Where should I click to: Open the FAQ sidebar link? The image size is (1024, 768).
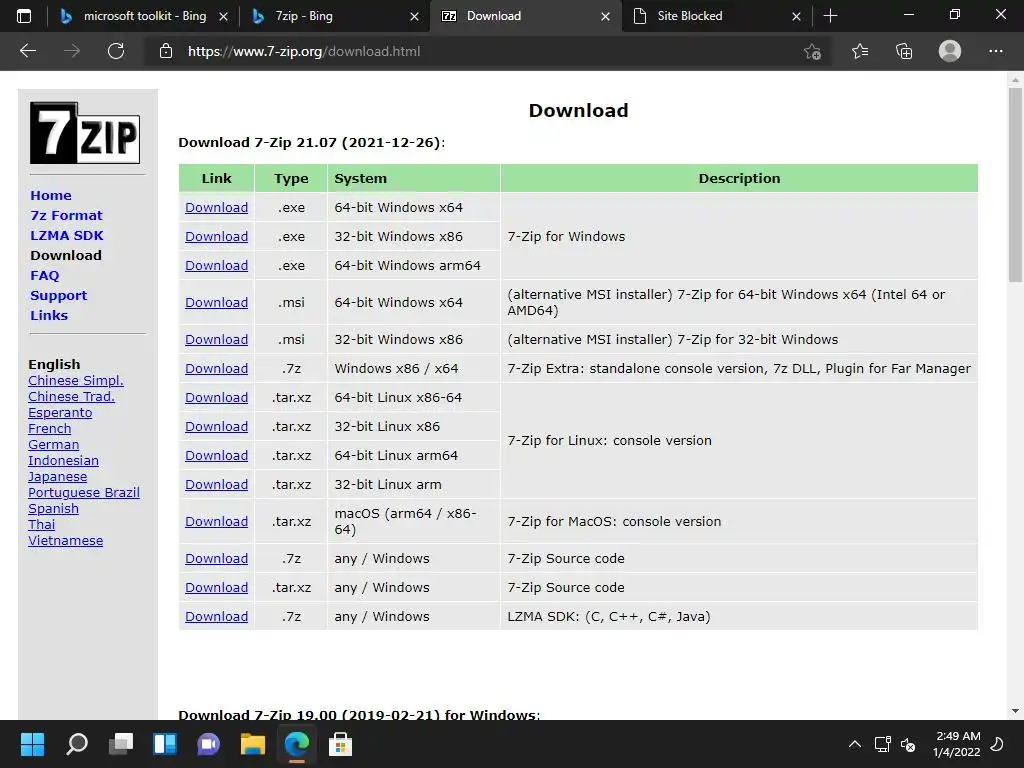coord(44,276)
